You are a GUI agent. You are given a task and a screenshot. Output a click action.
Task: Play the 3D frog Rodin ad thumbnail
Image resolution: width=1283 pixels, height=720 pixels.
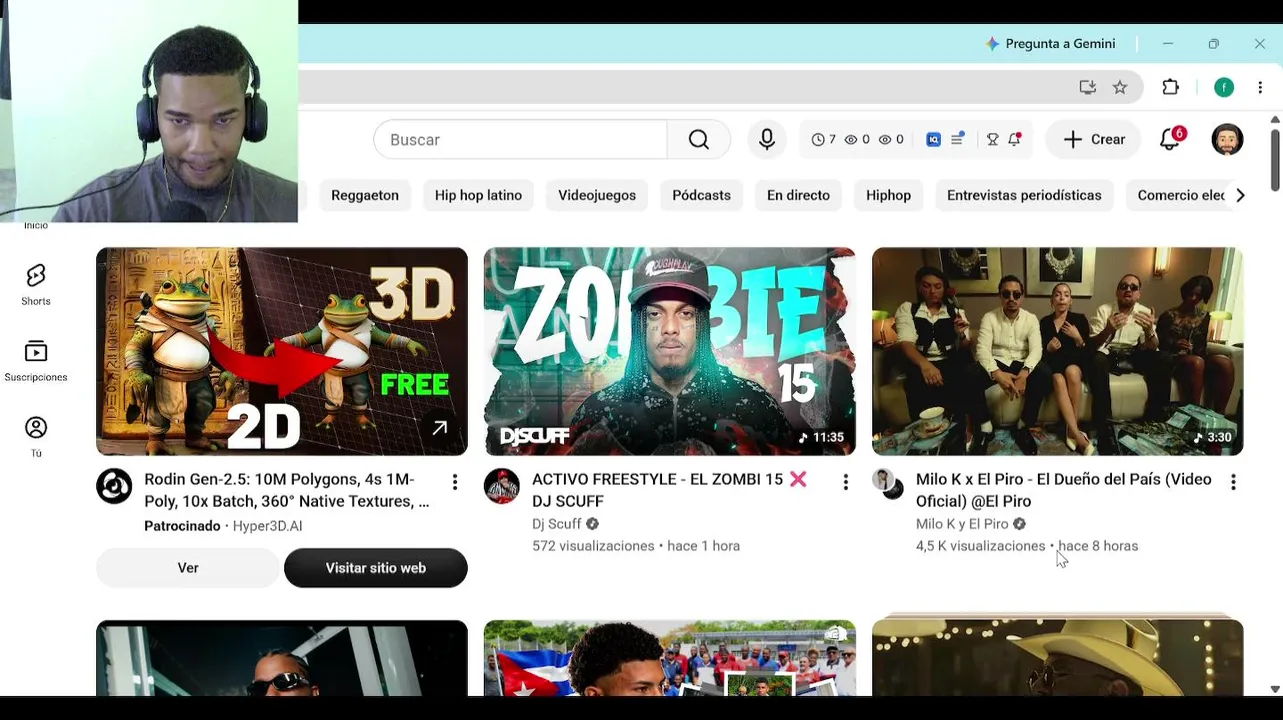[282, 352]
